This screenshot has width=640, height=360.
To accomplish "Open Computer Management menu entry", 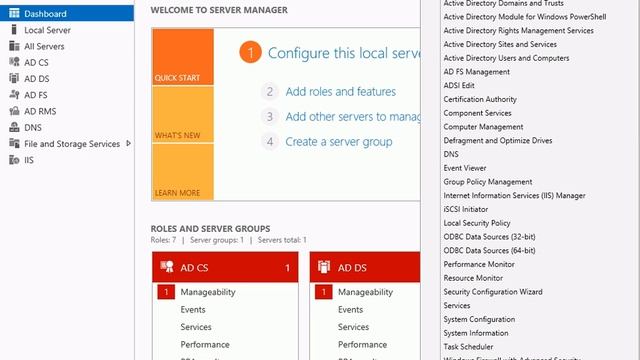I will (x=483, y=127).
